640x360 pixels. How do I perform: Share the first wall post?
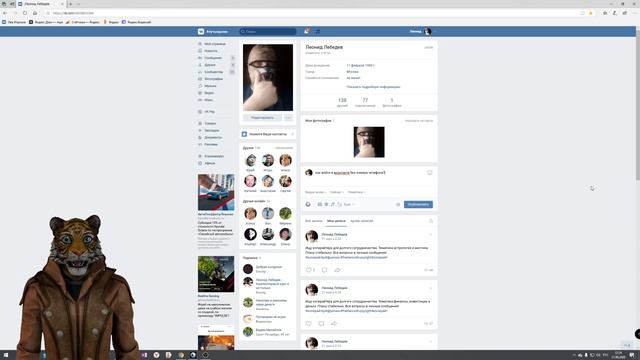click(337, 270)
